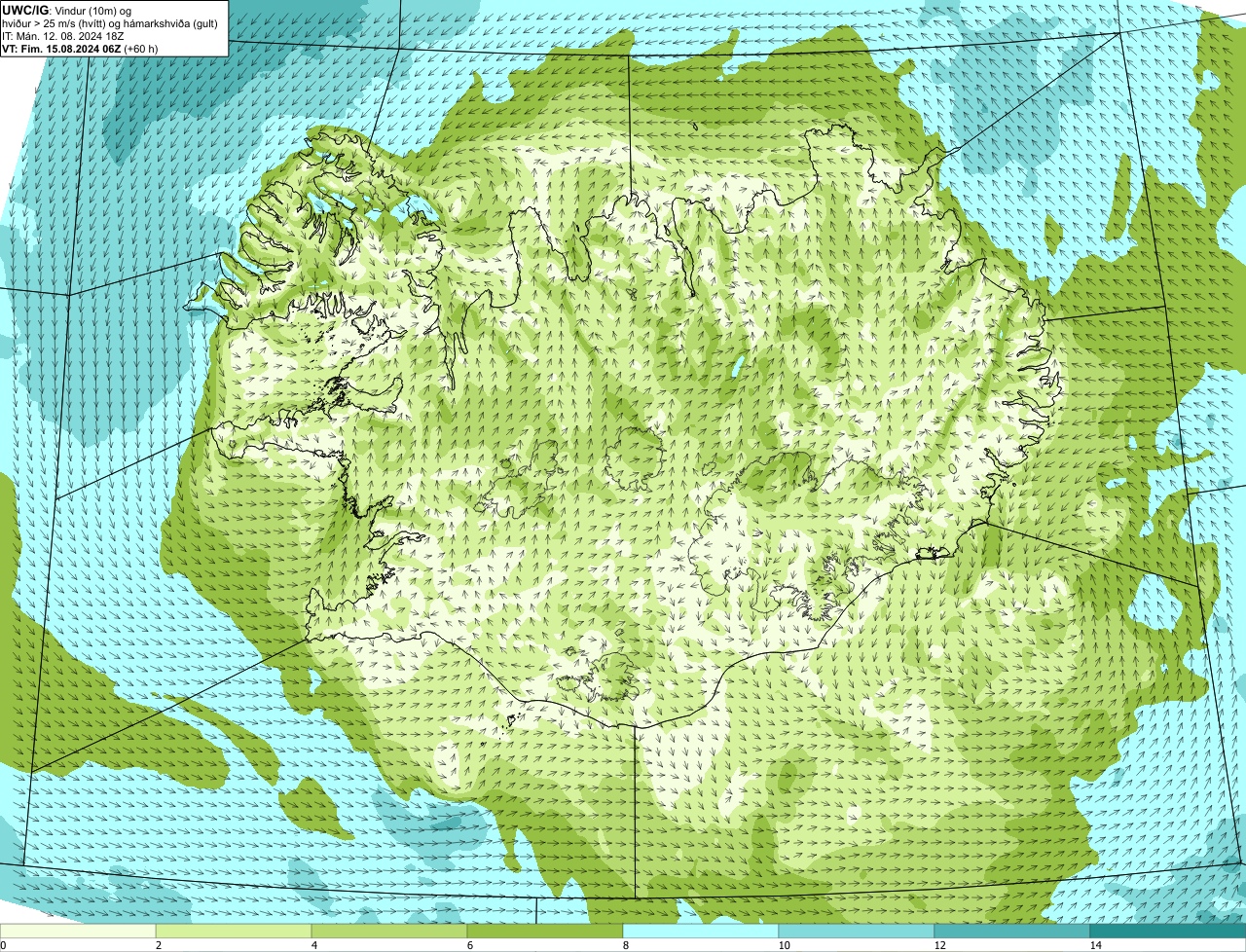1246x952 pixels.
Task: Click the "UWC/IG: Vindur (10m) og" title line
Action: [66, 10]
